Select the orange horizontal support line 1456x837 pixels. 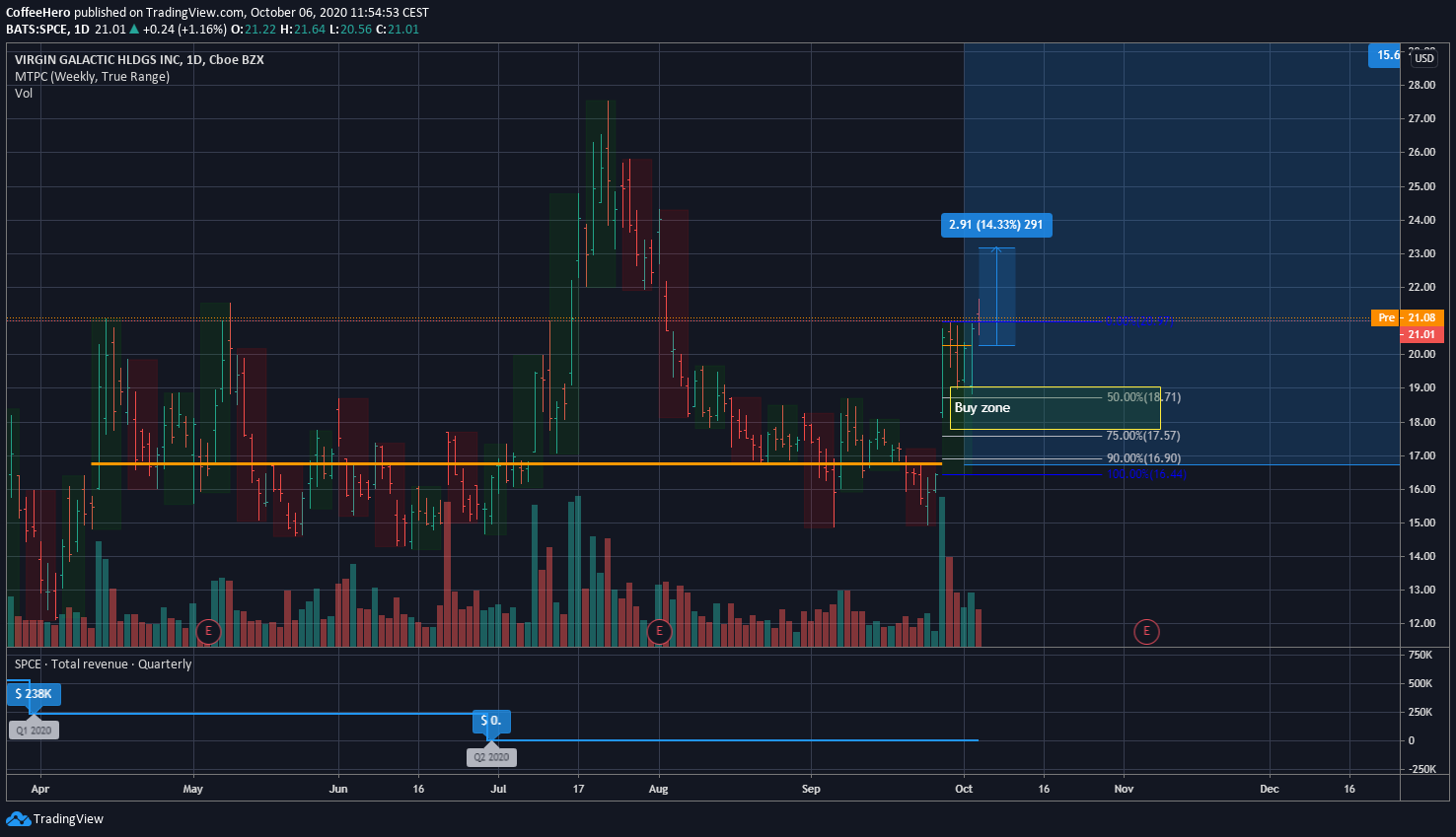click(x=516, y=463)
